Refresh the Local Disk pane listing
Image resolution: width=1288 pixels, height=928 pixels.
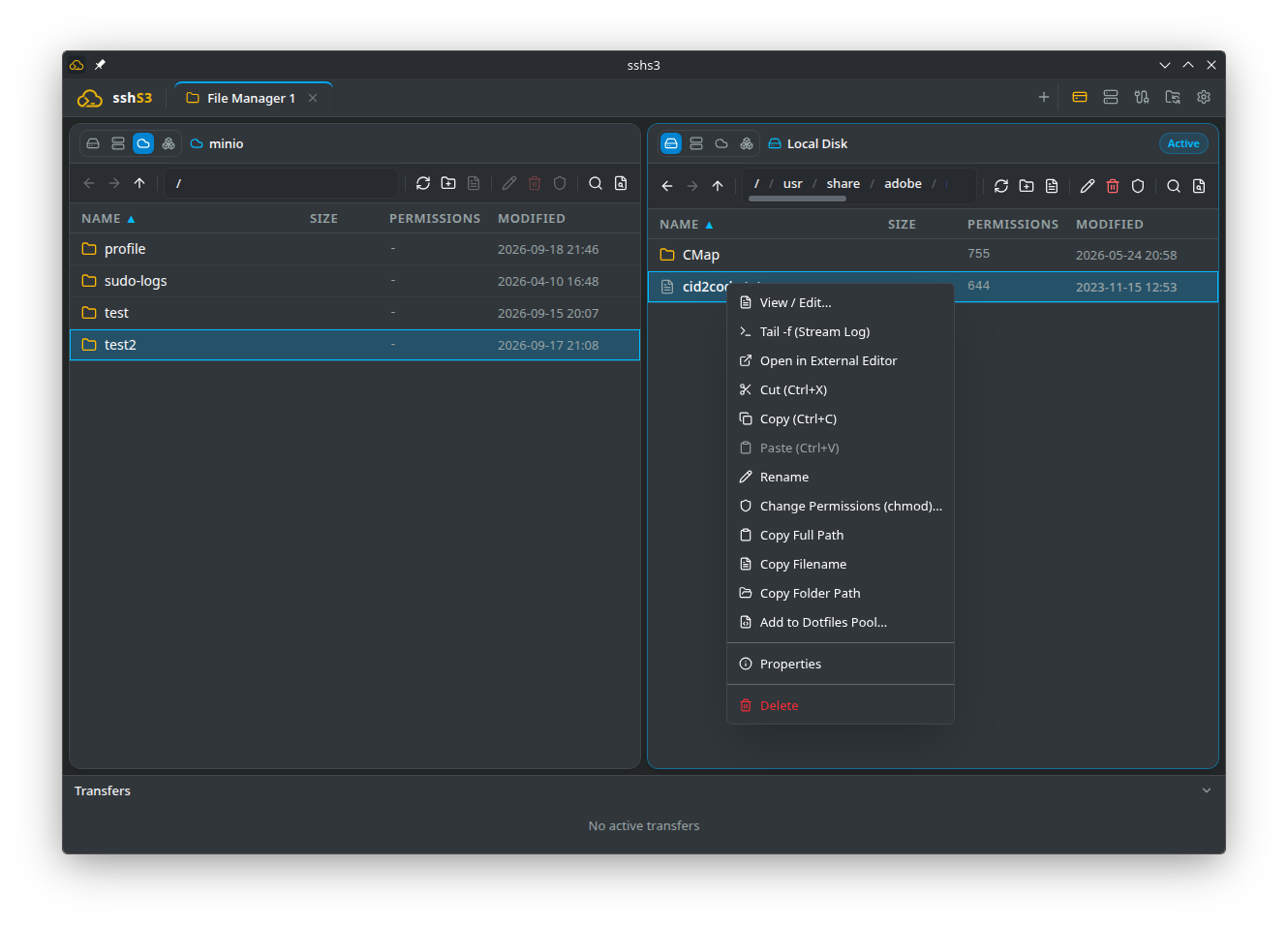[x=1001, y=186]
